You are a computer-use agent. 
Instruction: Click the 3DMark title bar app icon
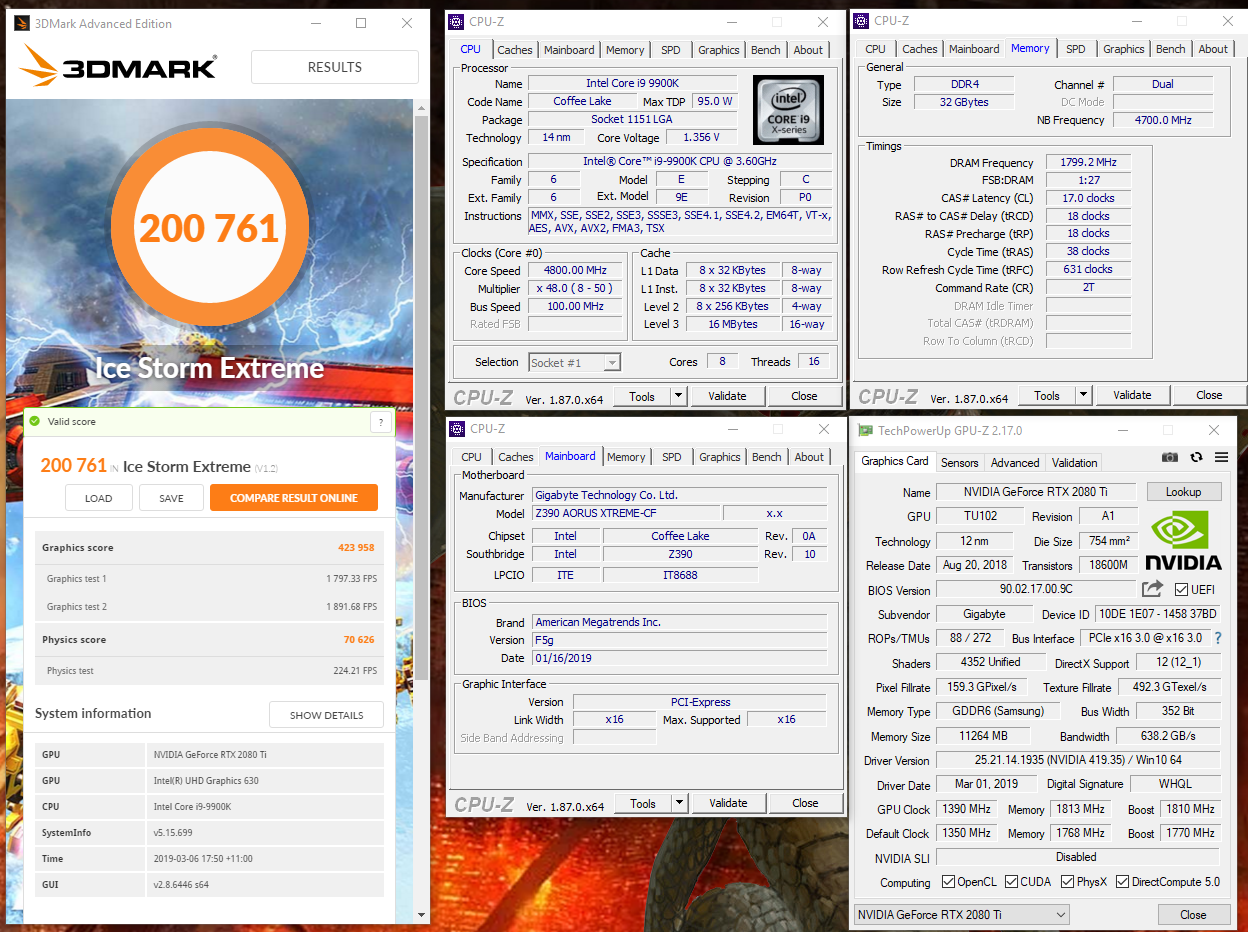[21, 23]
